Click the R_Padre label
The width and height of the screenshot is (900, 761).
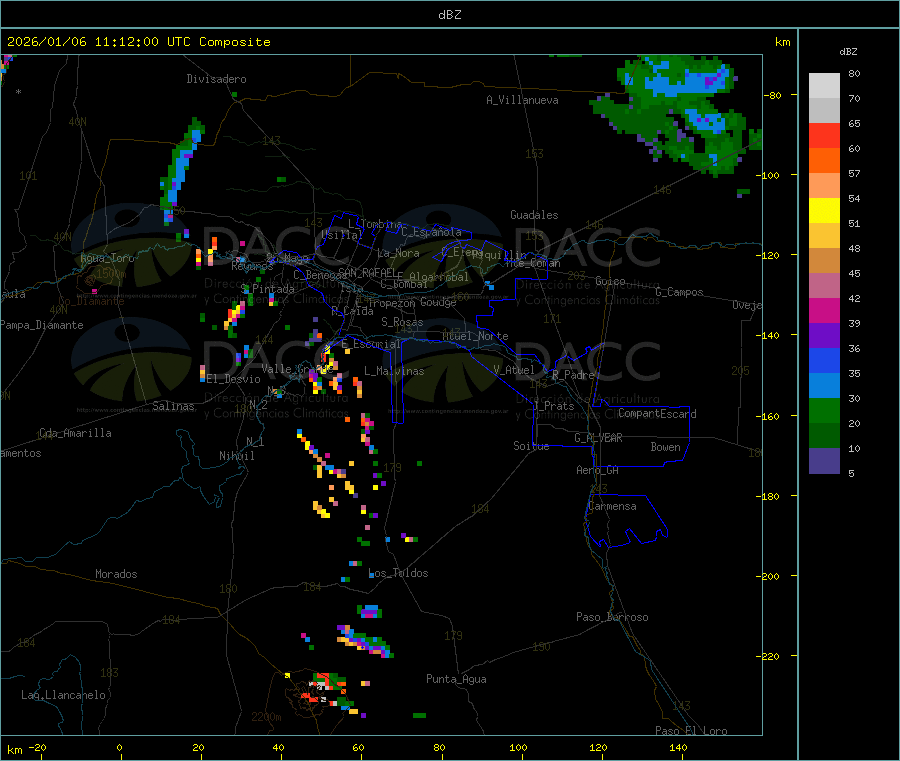(573, 375)
